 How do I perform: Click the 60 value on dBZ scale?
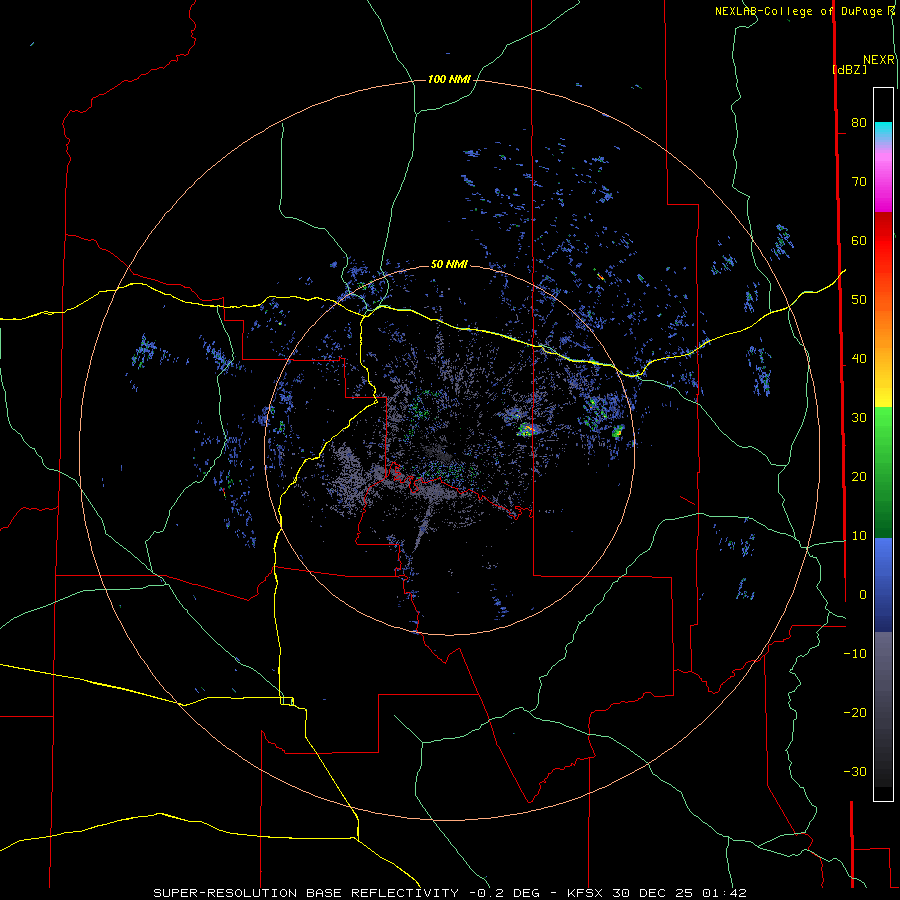(x=859, y=240)
